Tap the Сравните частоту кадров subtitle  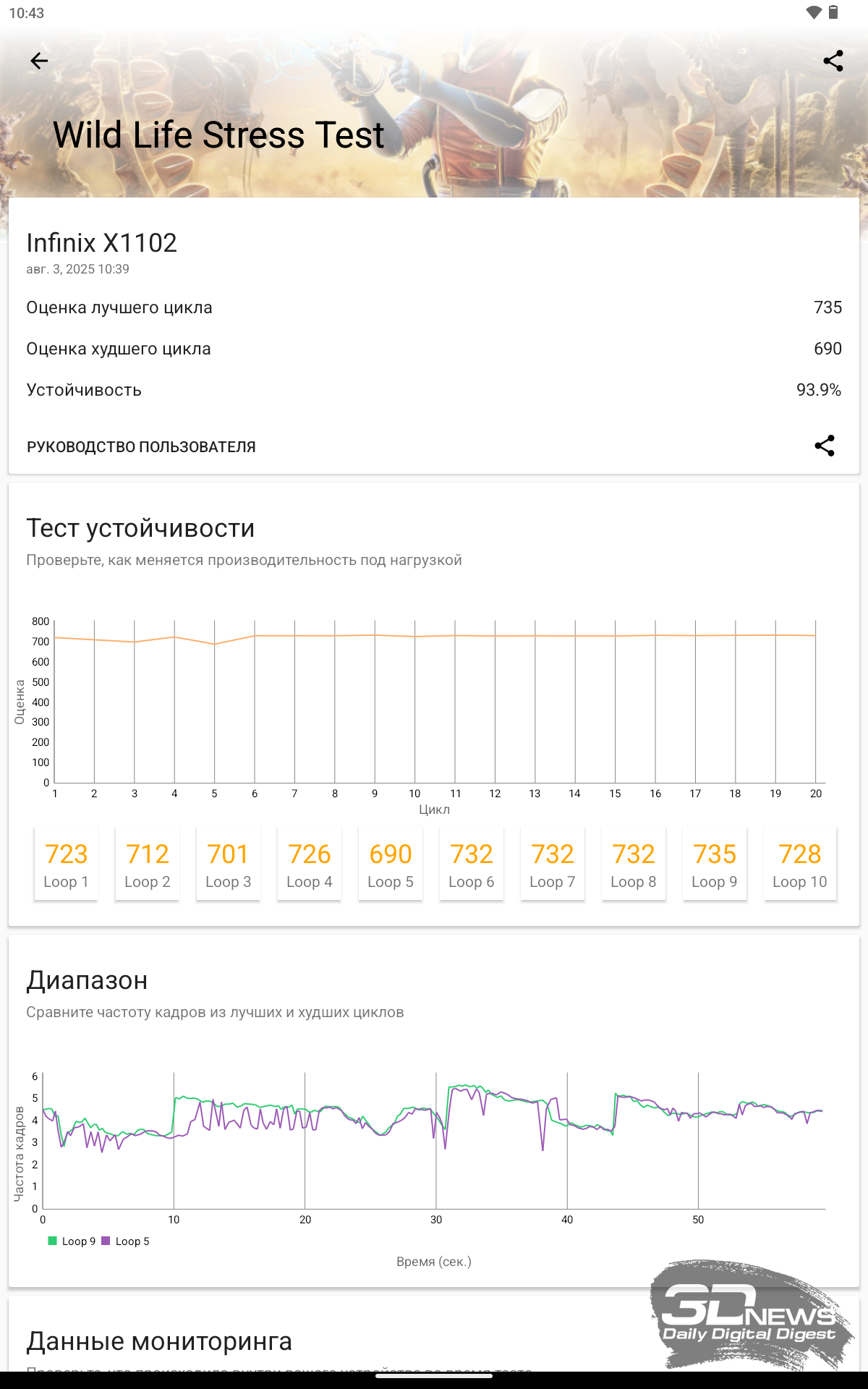216,1013
